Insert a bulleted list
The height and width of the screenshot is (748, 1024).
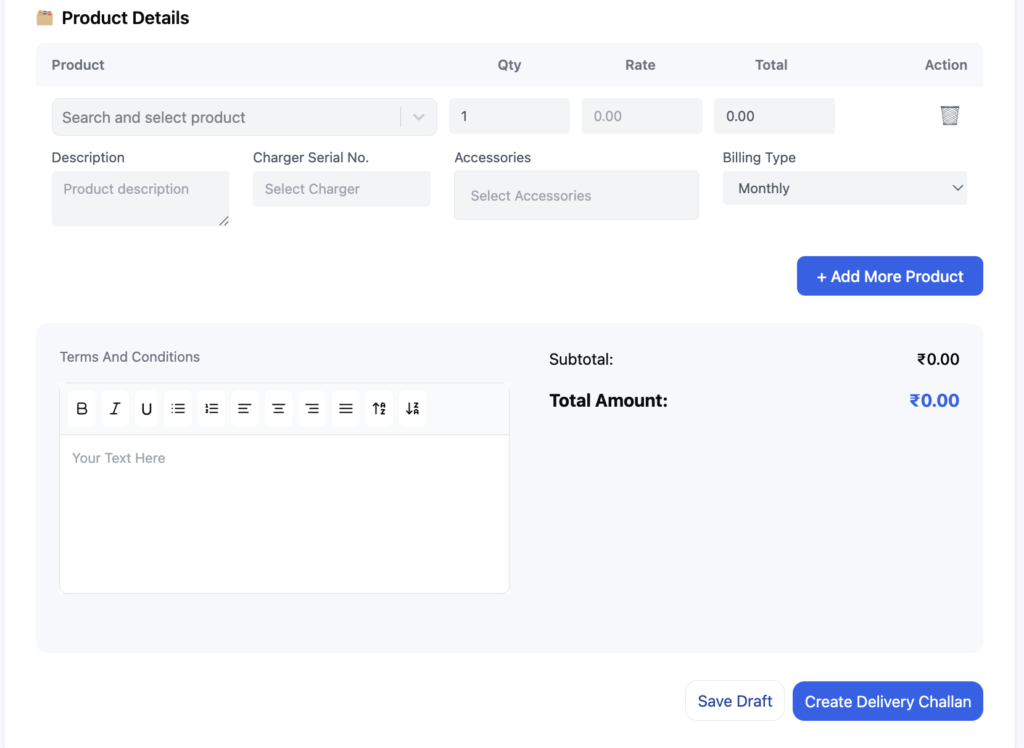click(x=178, y=409)
